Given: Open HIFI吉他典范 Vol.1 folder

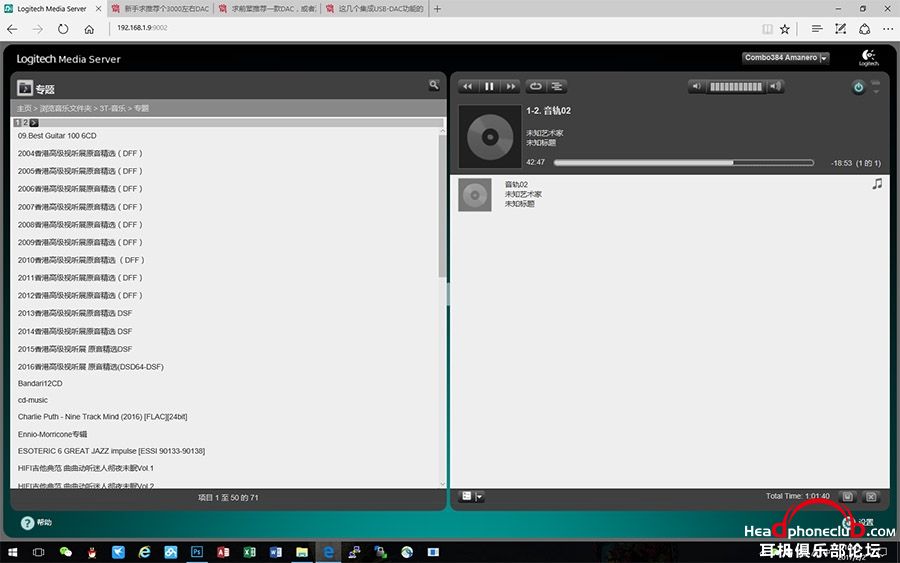Looking at the screenshot, I should coord(86,468).
